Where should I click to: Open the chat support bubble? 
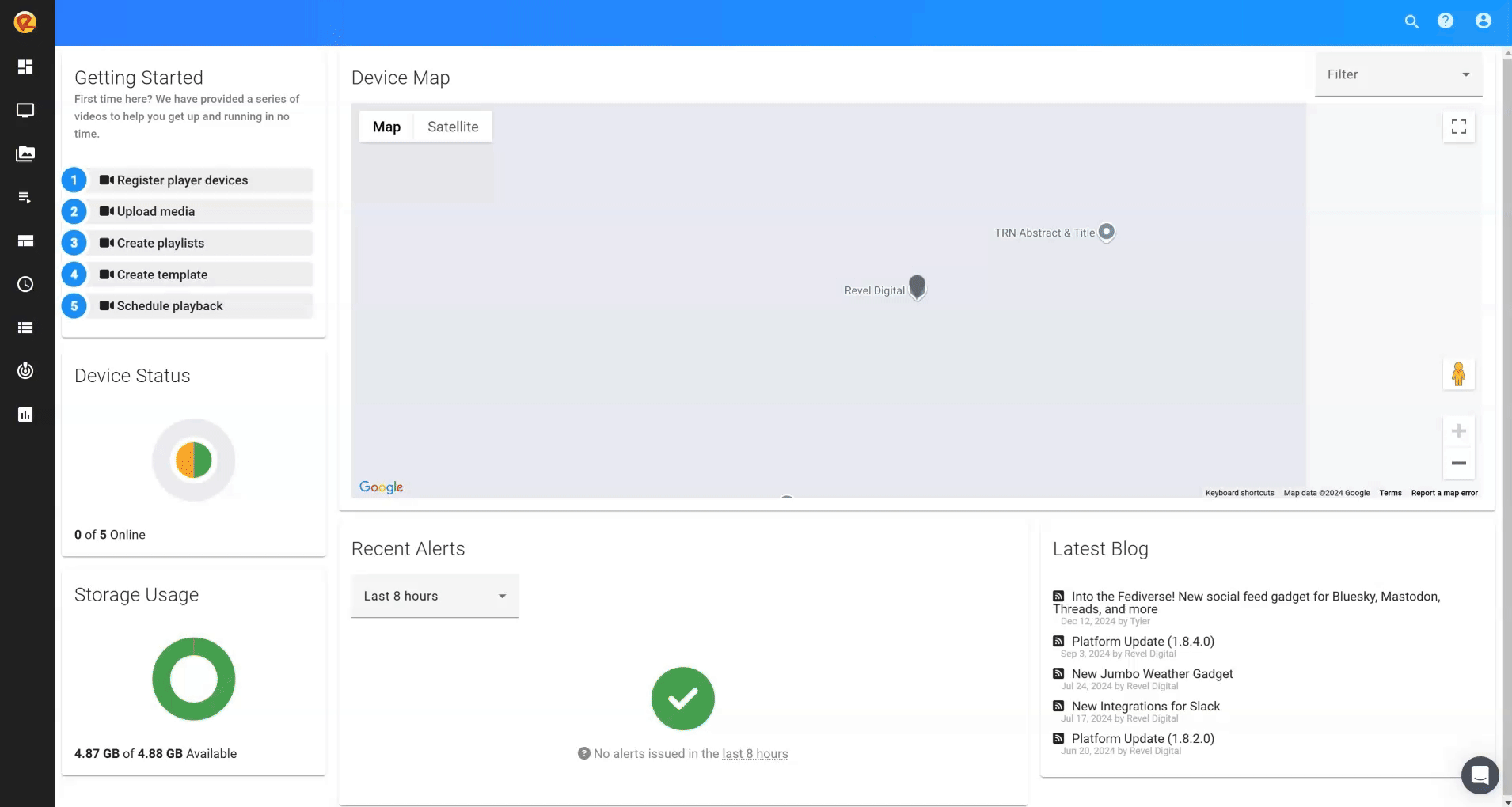pyautogui.click(x=1480, y=775)
